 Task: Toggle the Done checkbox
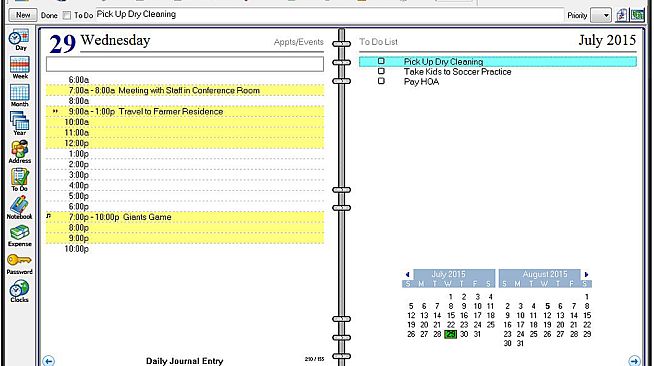(67, 15)
